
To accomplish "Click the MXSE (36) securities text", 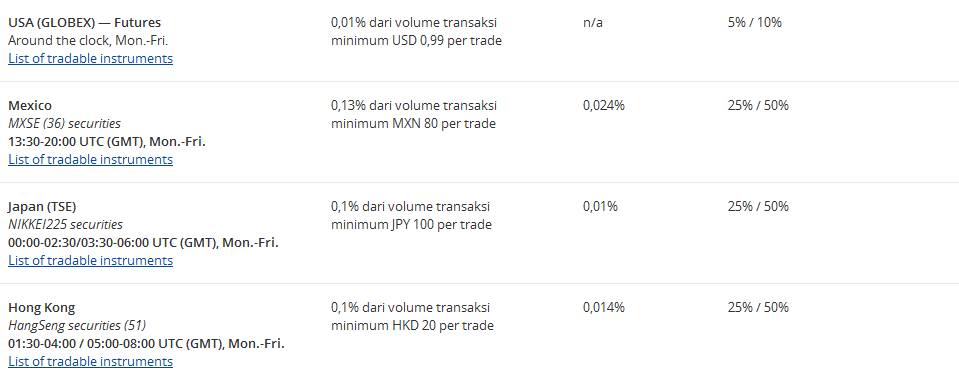I will point(64,124).
